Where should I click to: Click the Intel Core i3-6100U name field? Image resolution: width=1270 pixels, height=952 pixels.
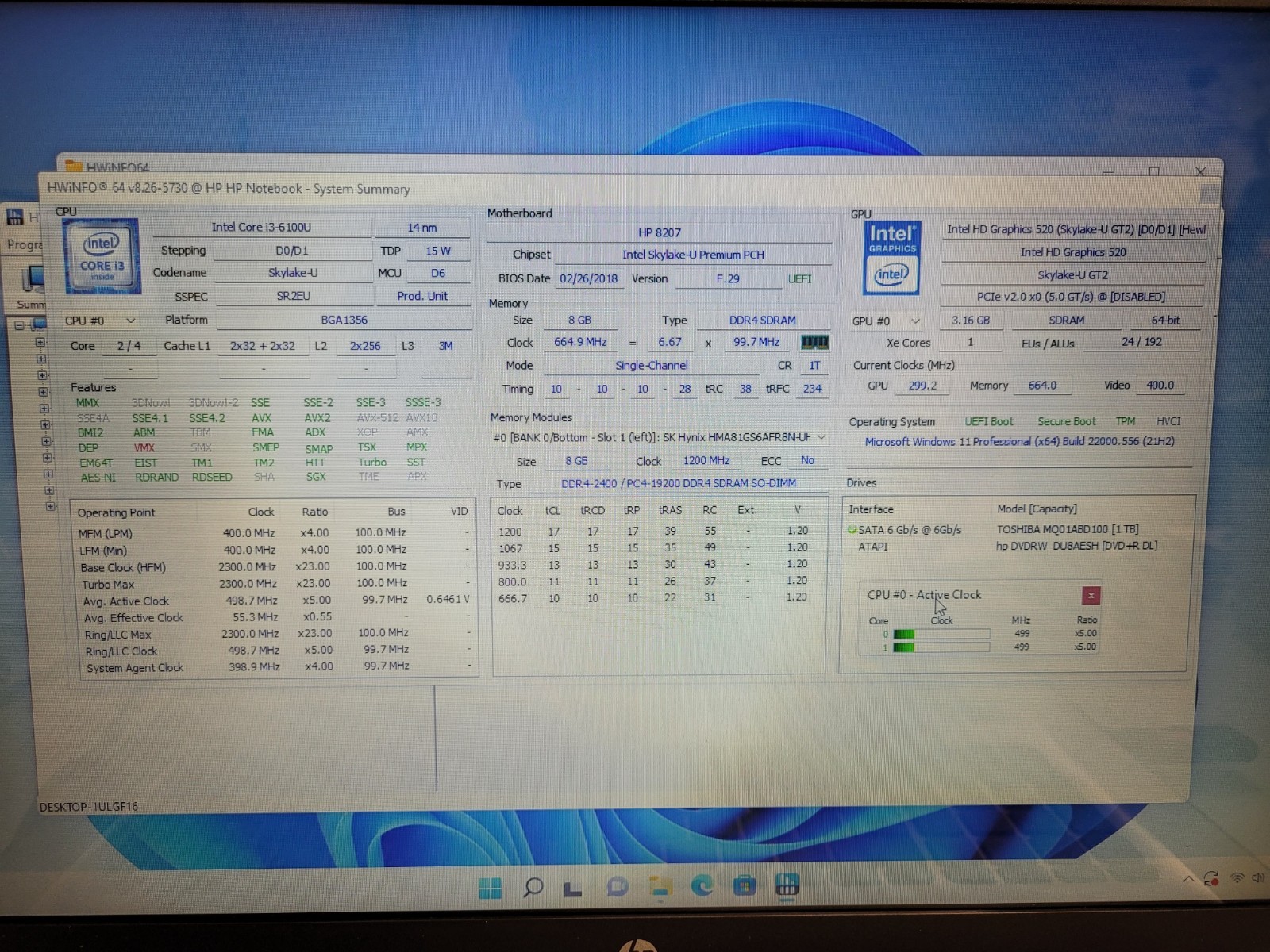(x=261, y=227)
